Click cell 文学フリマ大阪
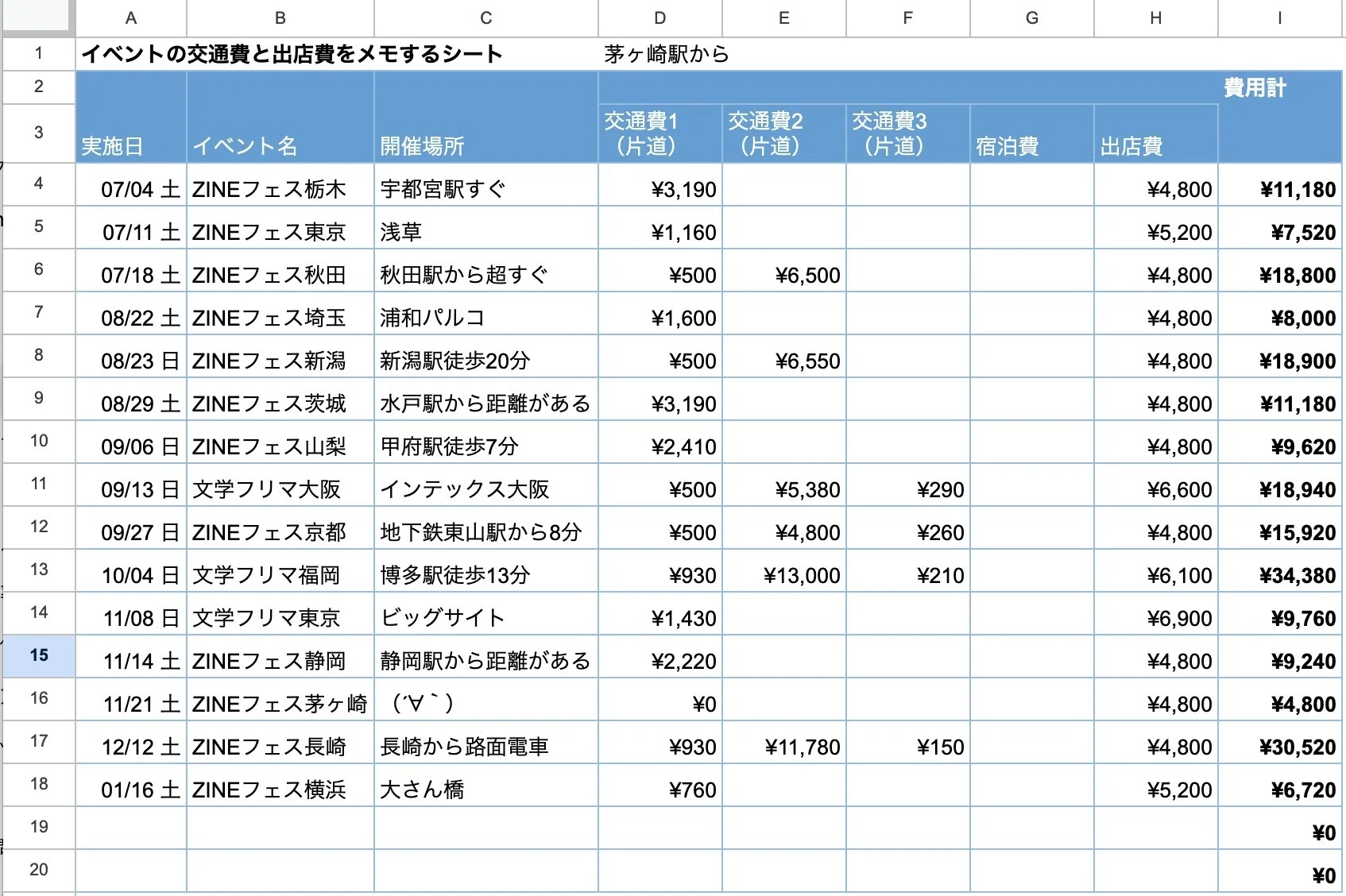 [280, 485]
